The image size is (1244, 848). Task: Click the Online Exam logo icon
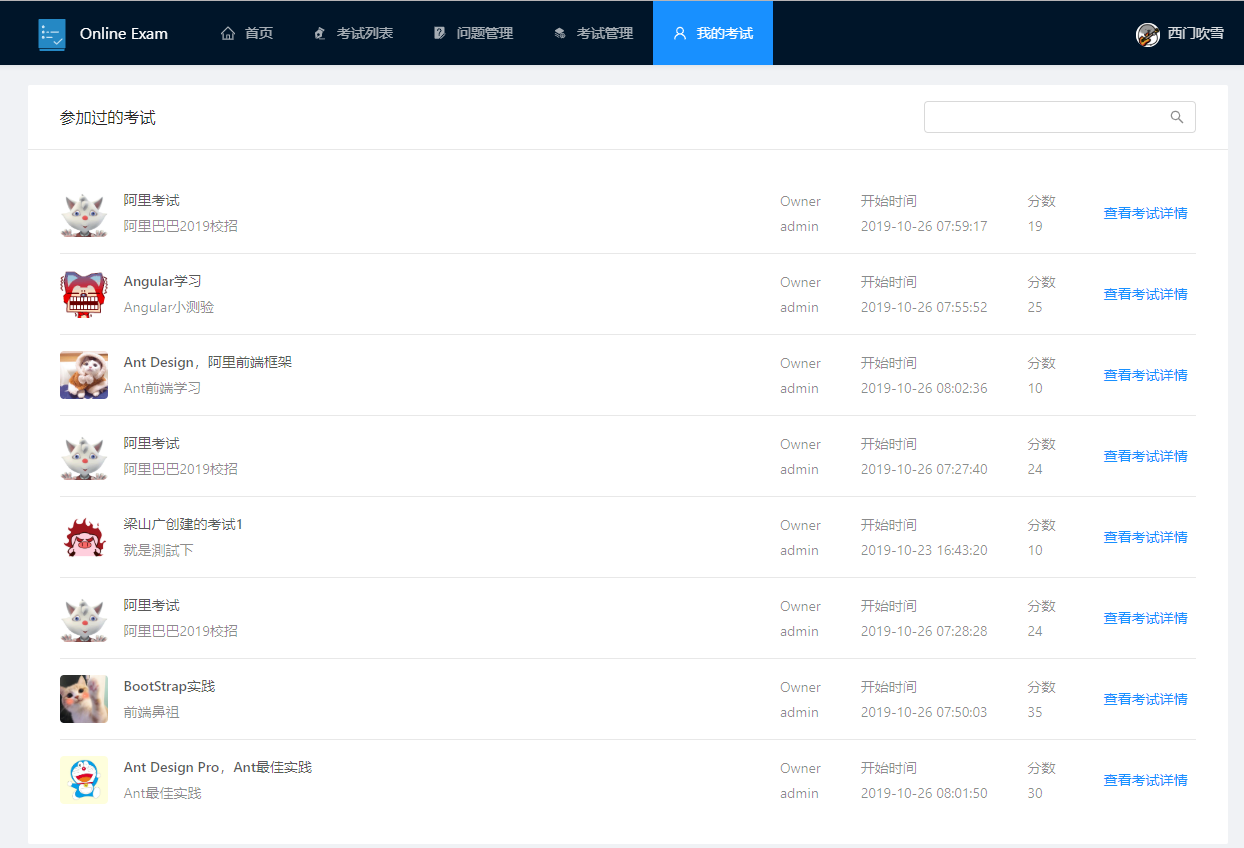pyautogui.click(x=51, y=34)
